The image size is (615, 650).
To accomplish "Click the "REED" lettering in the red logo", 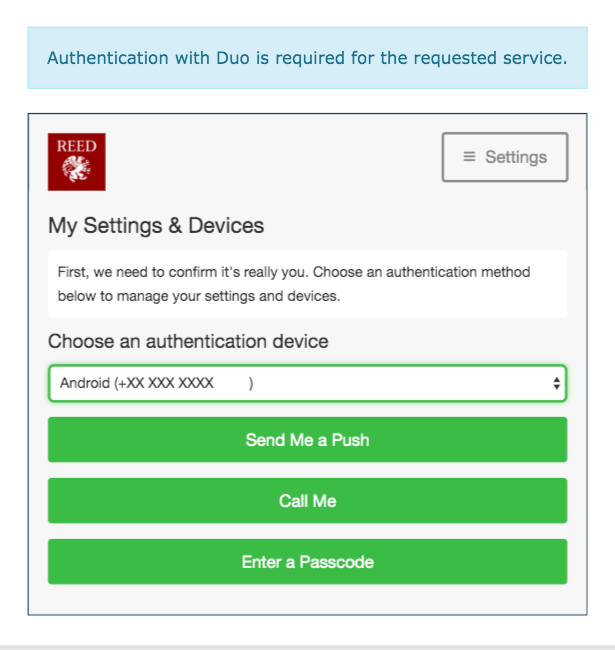I will tap(77, 146).
